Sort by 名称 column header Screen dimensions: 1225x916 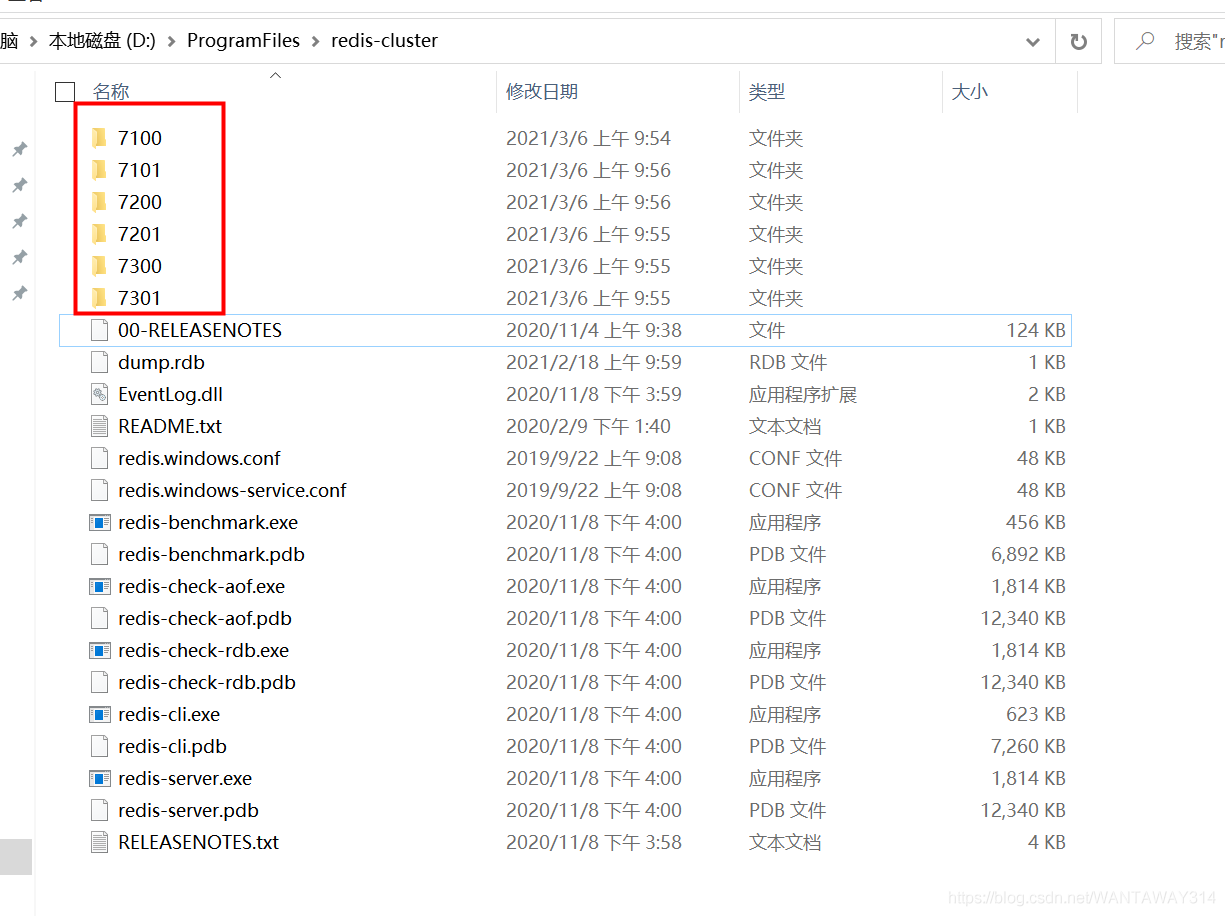click(x=111, y=92)
